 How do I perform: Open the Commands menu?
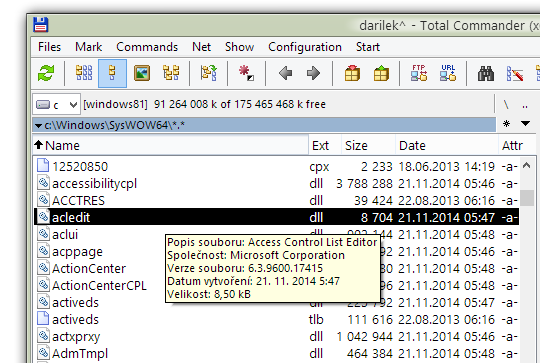147,47
